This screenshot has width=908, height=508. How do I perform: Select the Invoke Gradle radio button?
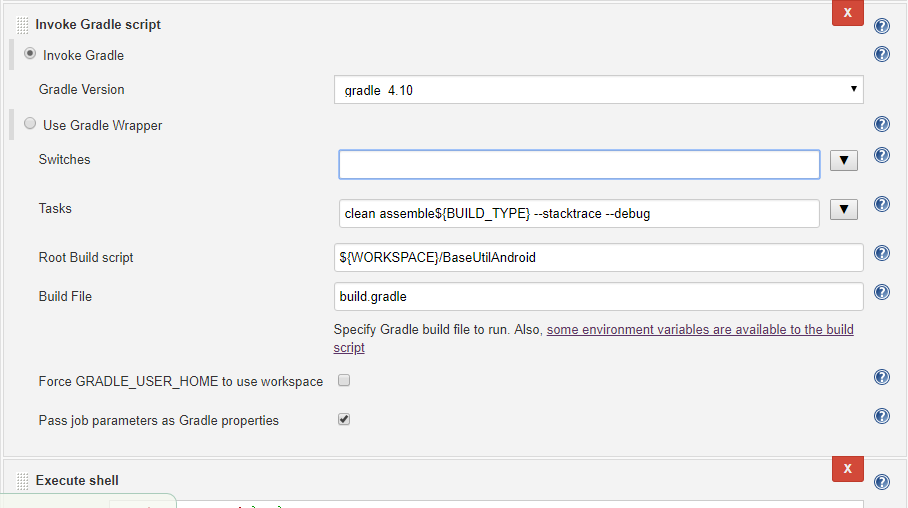tap(30, 54)
